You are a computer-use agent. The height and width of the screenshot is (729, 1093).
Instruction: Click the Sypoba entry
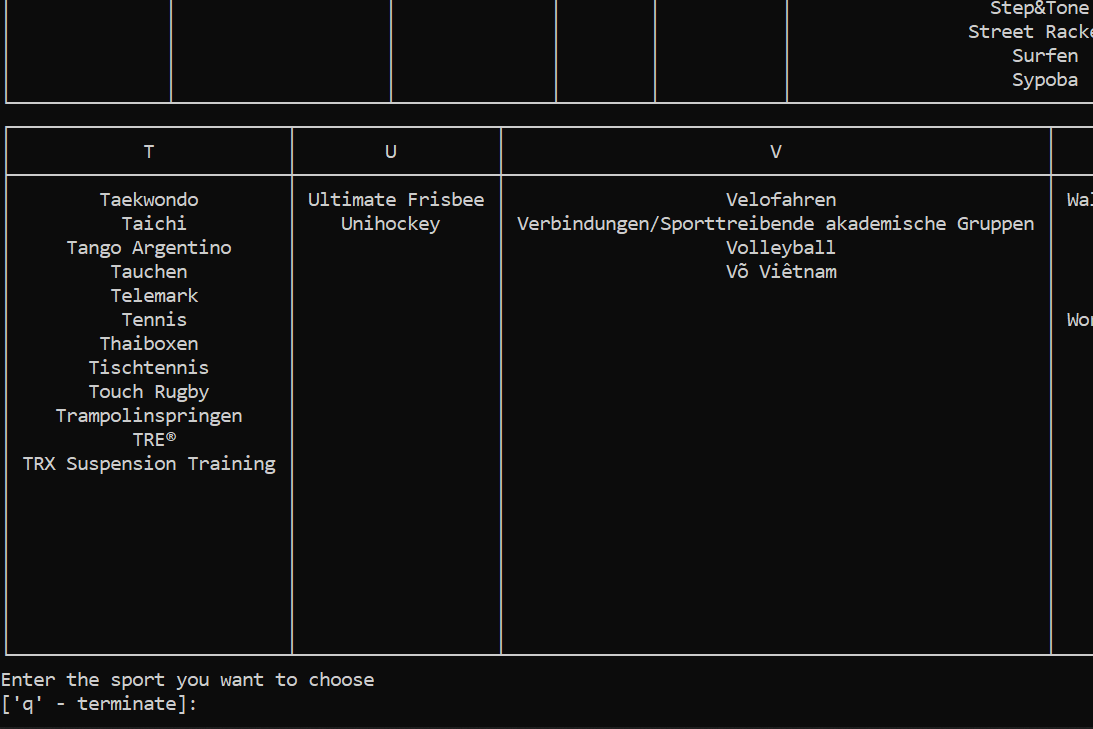coord(1045,80)
